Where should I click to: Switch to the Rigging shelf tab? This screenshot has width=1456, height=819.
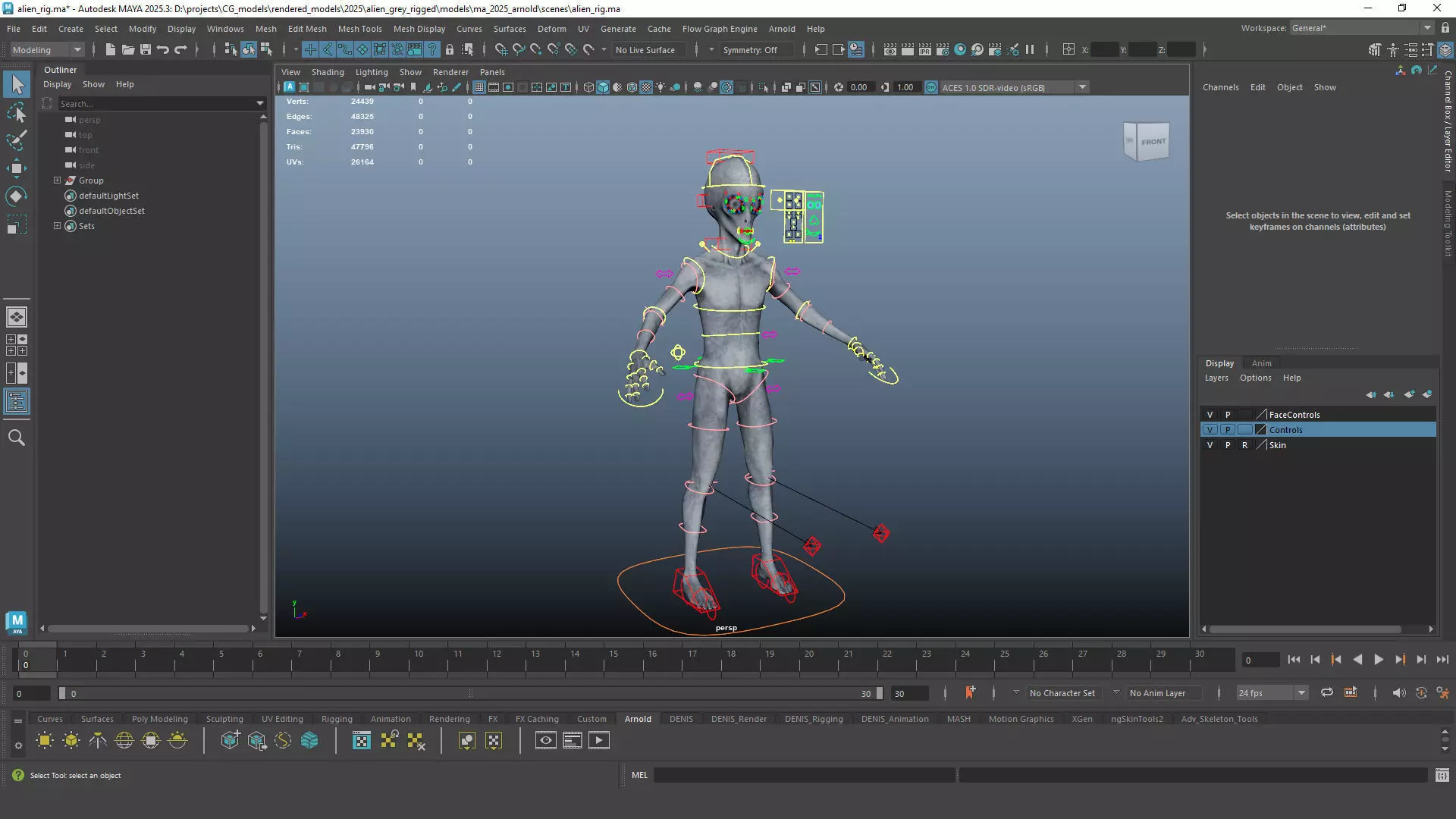[x=337, y=719]
